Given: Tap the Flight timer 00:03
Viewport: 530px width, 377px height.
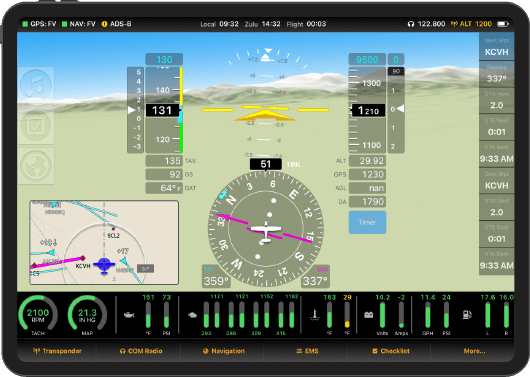Looking at the screenshot, I should click(306, 24).
